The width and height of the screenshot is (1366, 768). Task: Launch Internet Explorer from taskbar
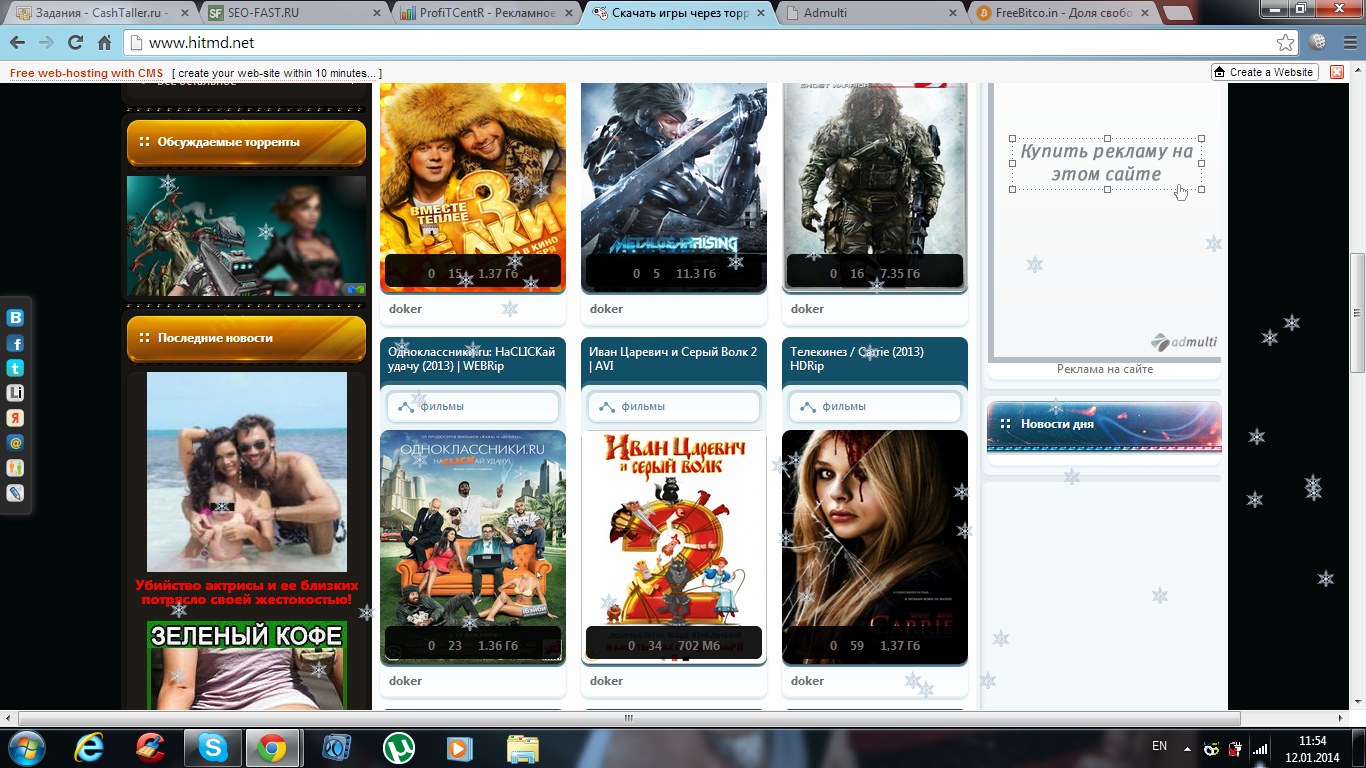tap(90, 747)
